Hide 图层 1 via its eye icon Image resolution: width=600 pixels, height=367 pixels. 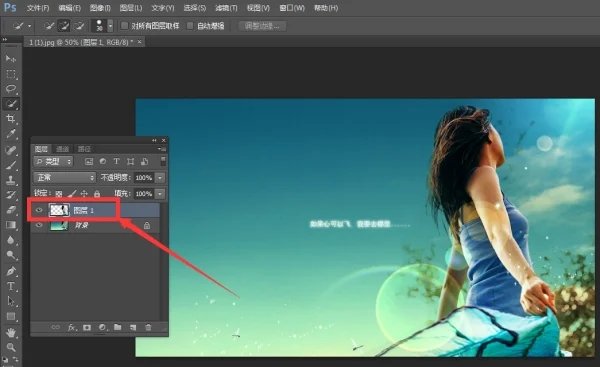[x=39, y=210]
